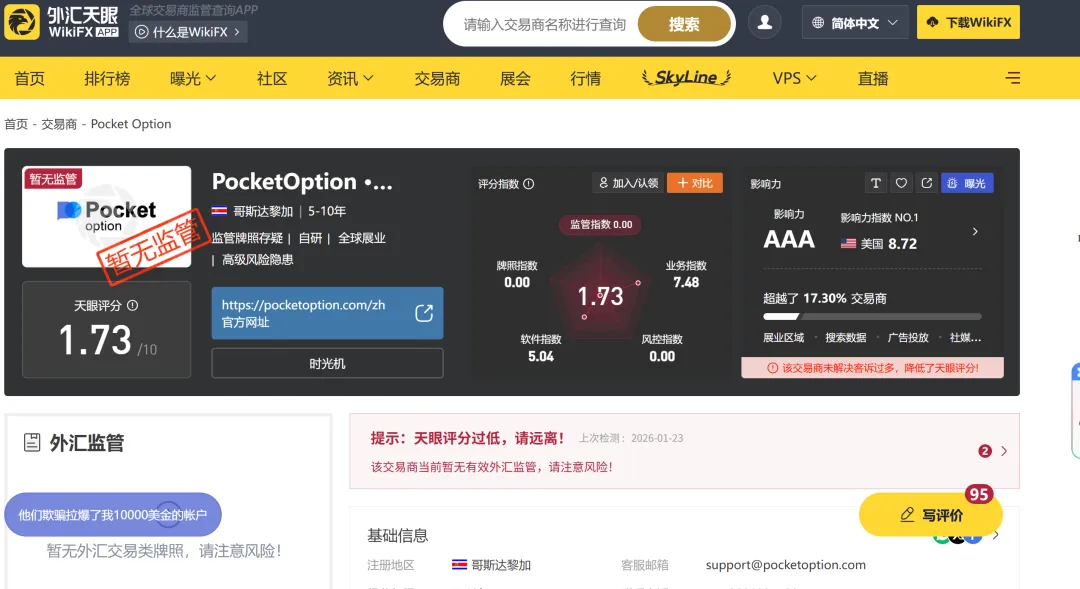1080x589 pixels.
Task: Click 首页 in the breadcrumb
Action: [16, 124]
